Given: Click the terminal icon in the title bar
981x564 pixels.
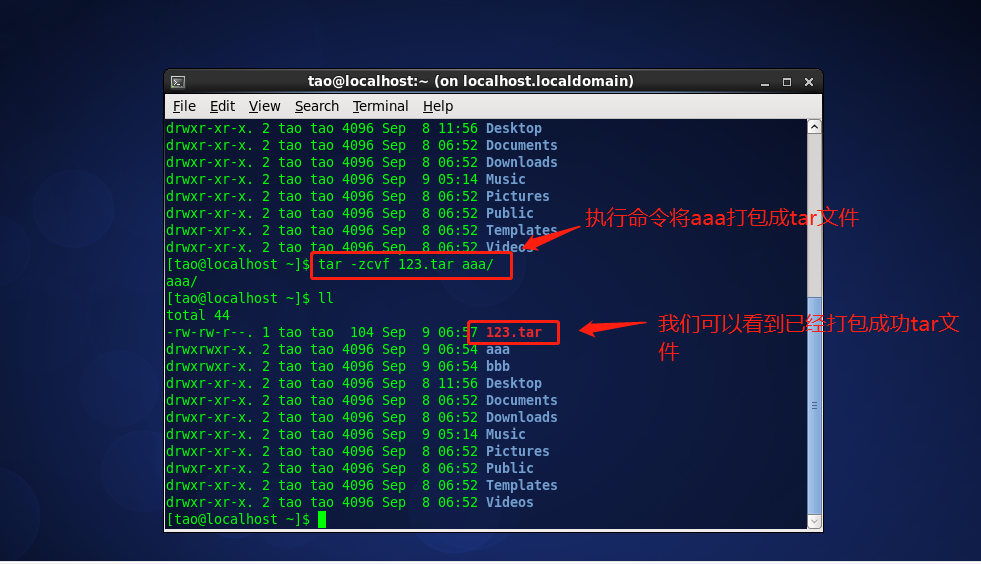Looking at the screenshot, I should tap(178, 82).
